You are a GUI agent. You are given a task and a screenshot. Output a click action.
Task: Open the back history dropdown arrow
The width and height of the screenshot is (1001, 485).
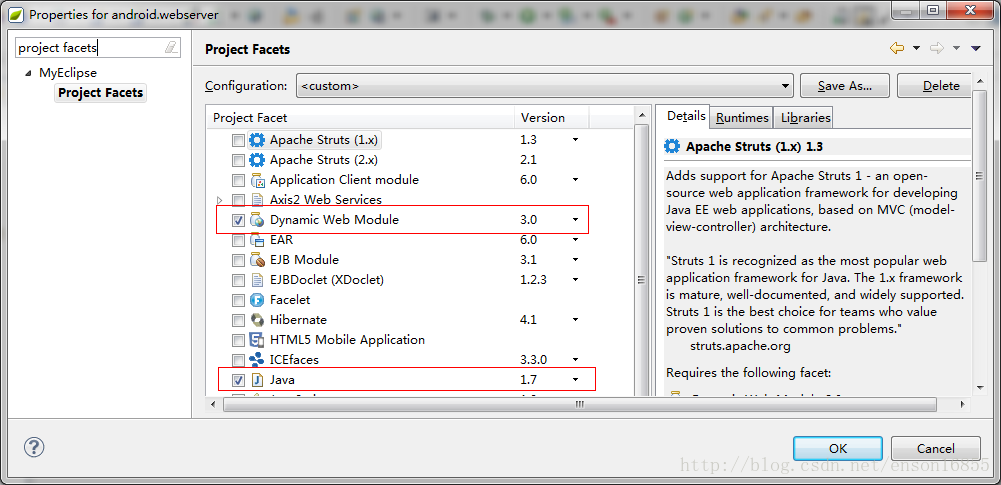point(916,48)
